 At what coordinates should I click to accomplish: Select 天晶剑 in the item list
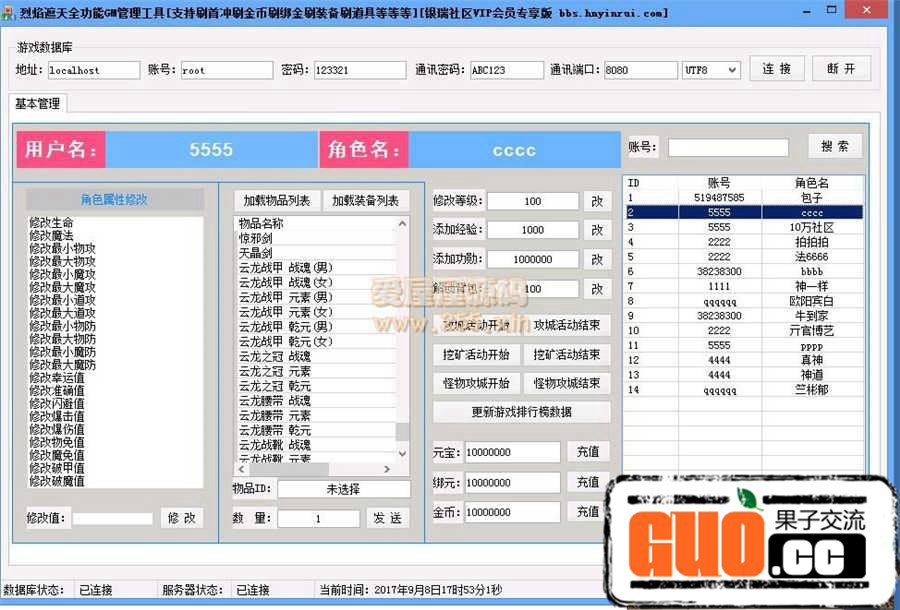[x=255, y=254]
